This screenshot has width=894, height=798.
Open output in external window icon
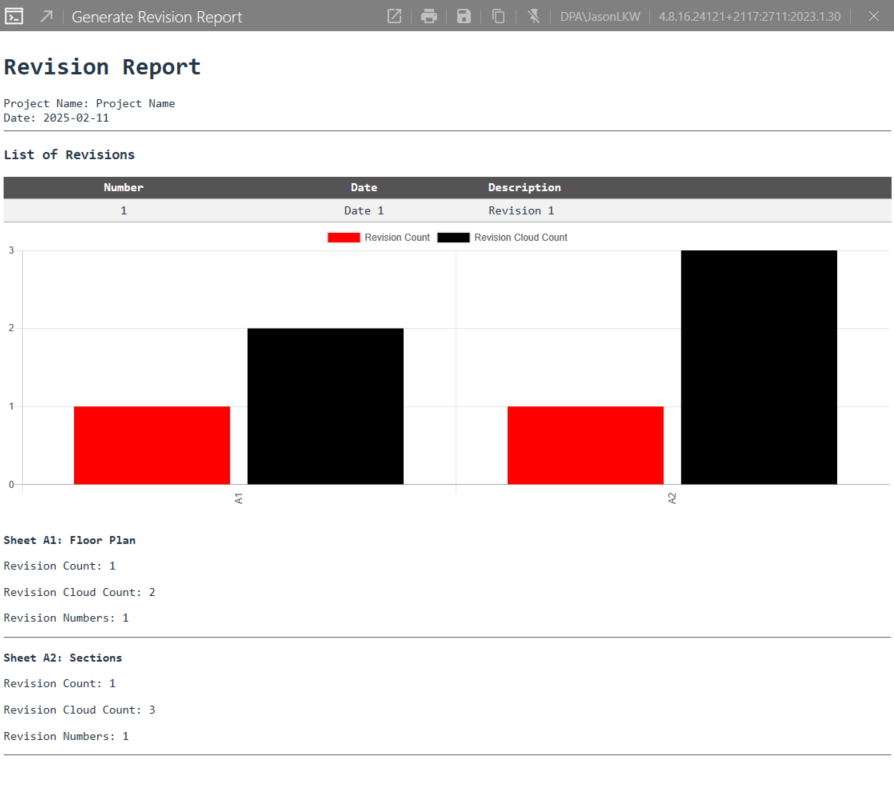[394, 16]
